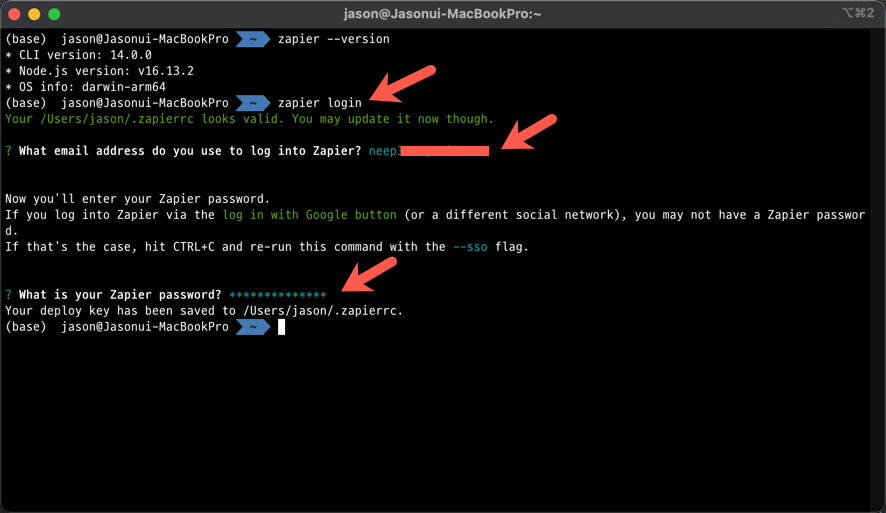Minimize terminal using yellow button
The image size is (886, 513).
click(34, 14)
